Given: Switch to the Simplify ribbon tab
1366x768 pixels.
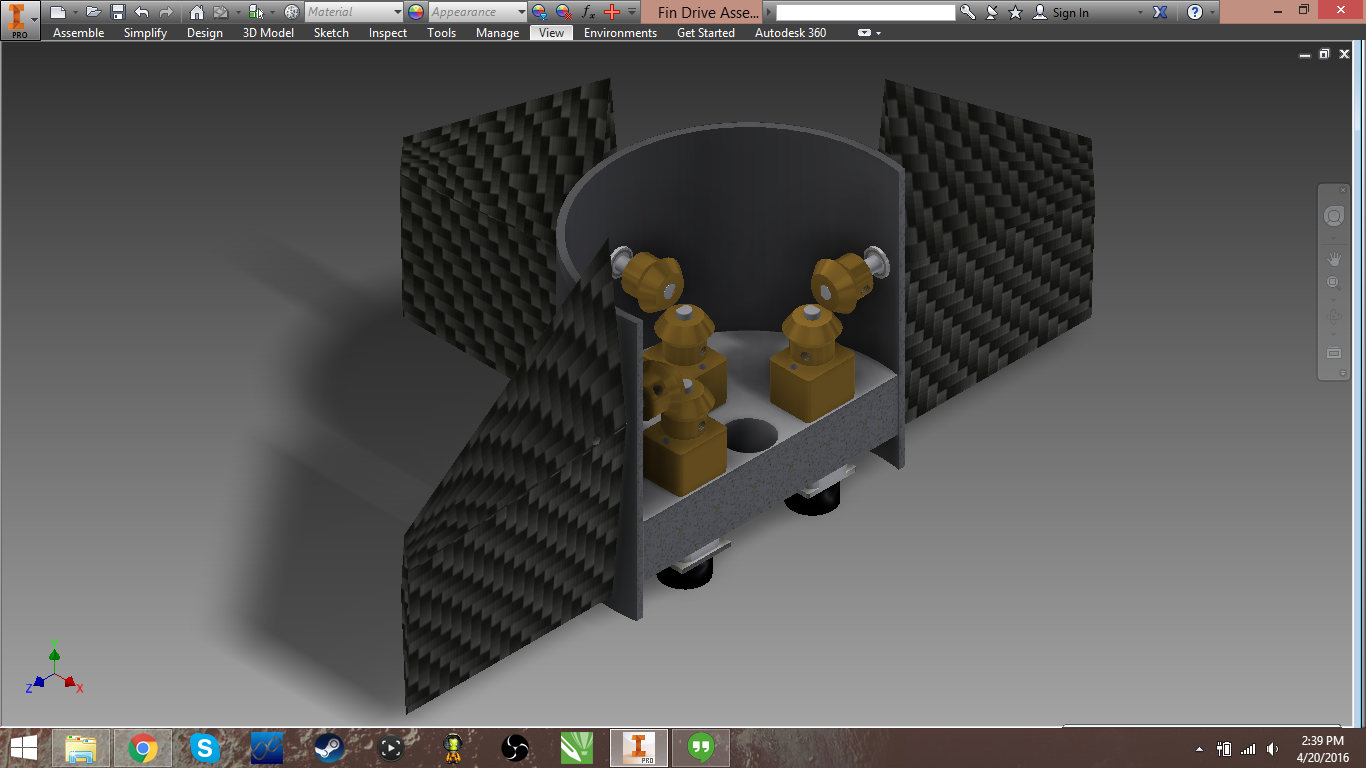Looking at the screenshot, I should pos(145,33).
